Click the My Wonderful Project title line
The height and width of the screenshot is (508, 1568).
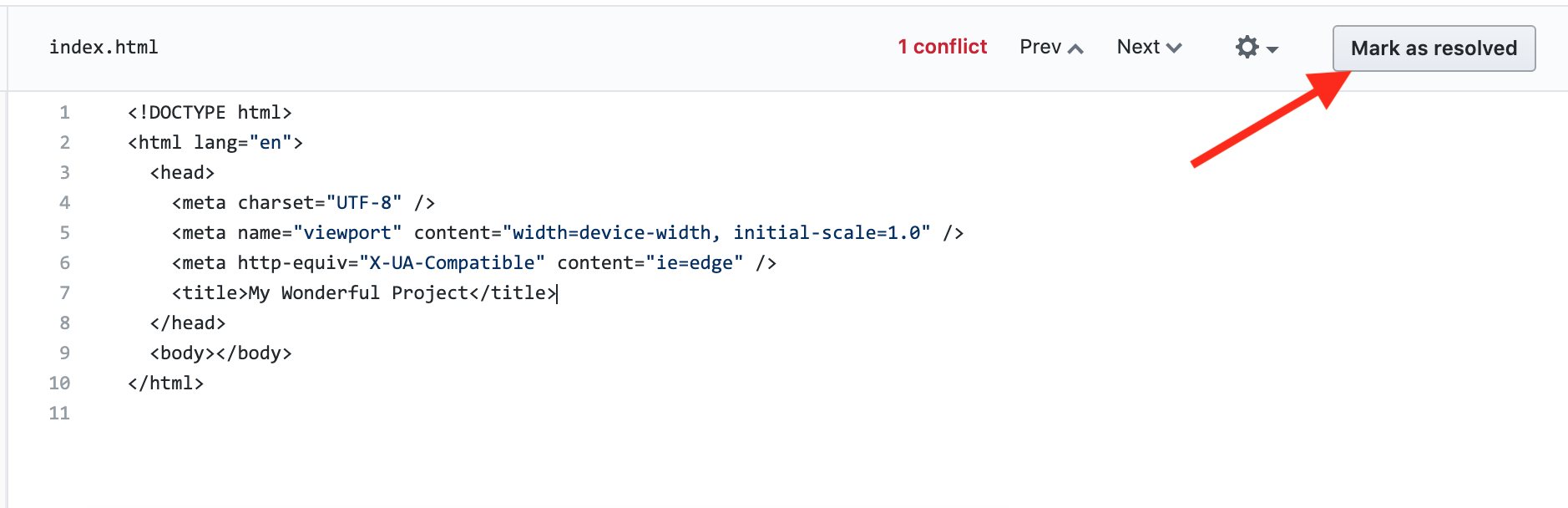364,293
